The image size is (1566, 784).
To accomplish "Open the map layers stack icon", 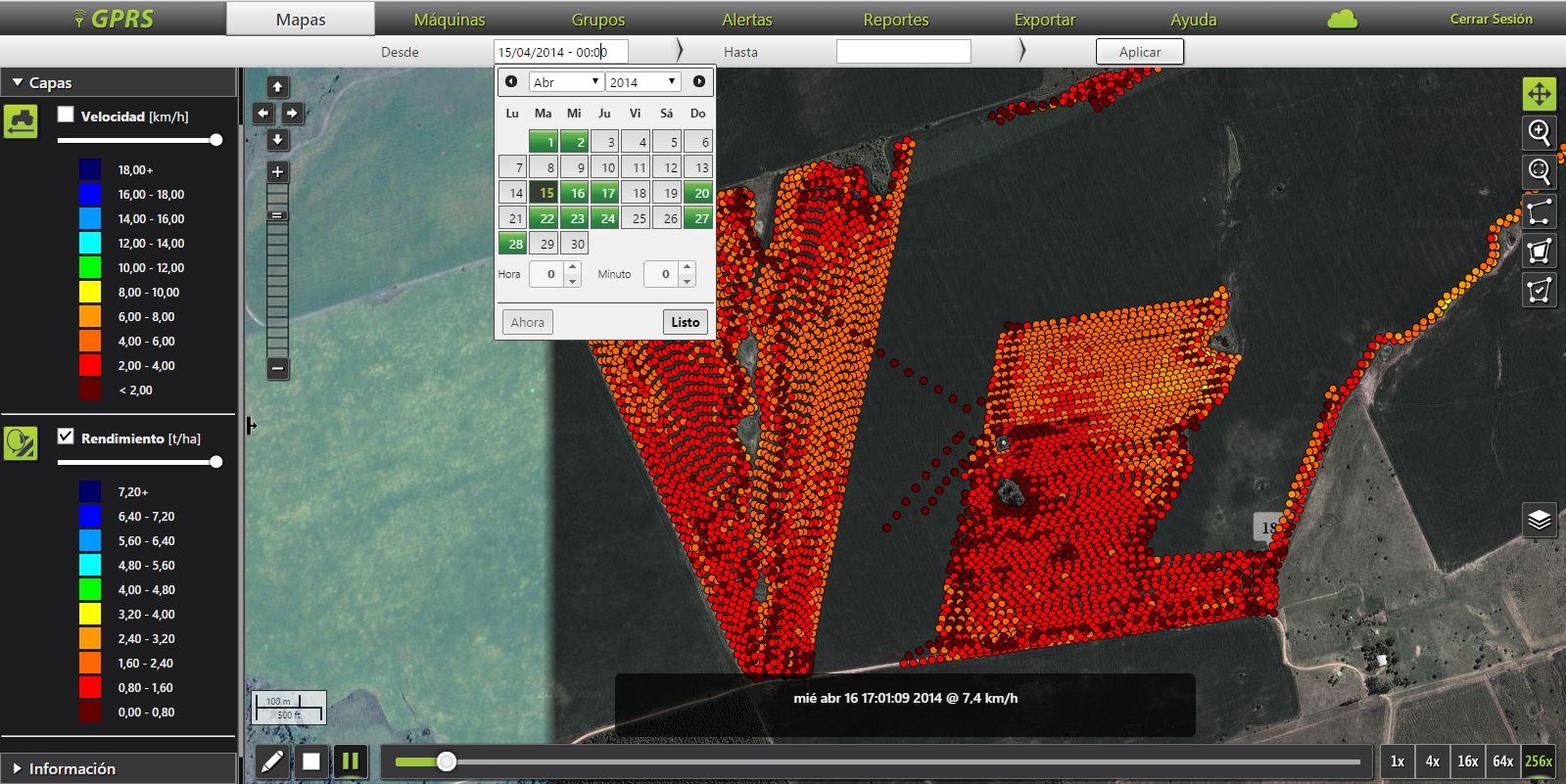I will pos(1539,520).
